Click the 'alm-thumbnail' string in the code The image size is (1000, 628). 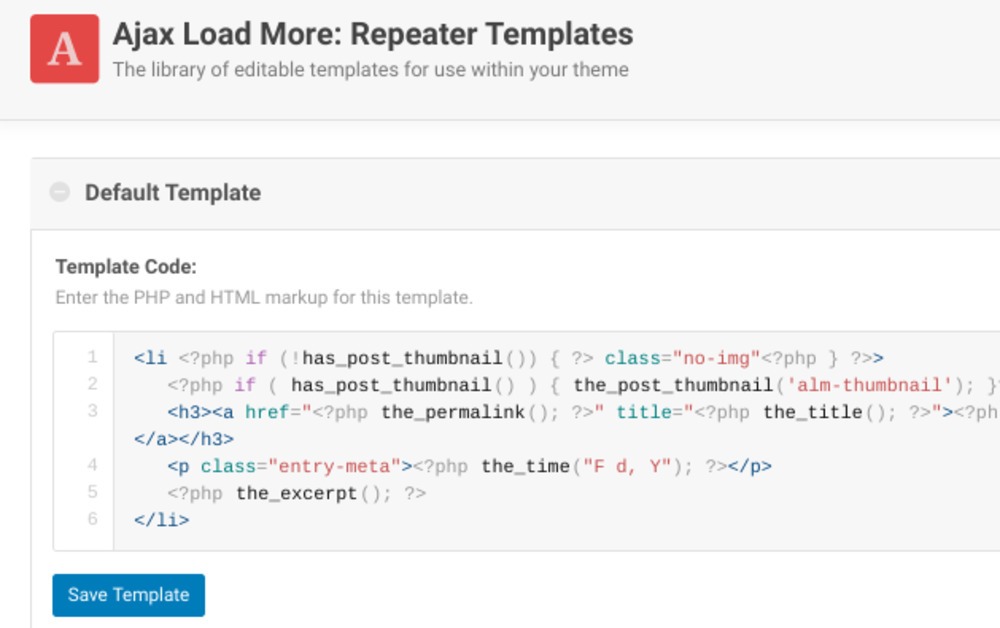[x=881, y=385]
